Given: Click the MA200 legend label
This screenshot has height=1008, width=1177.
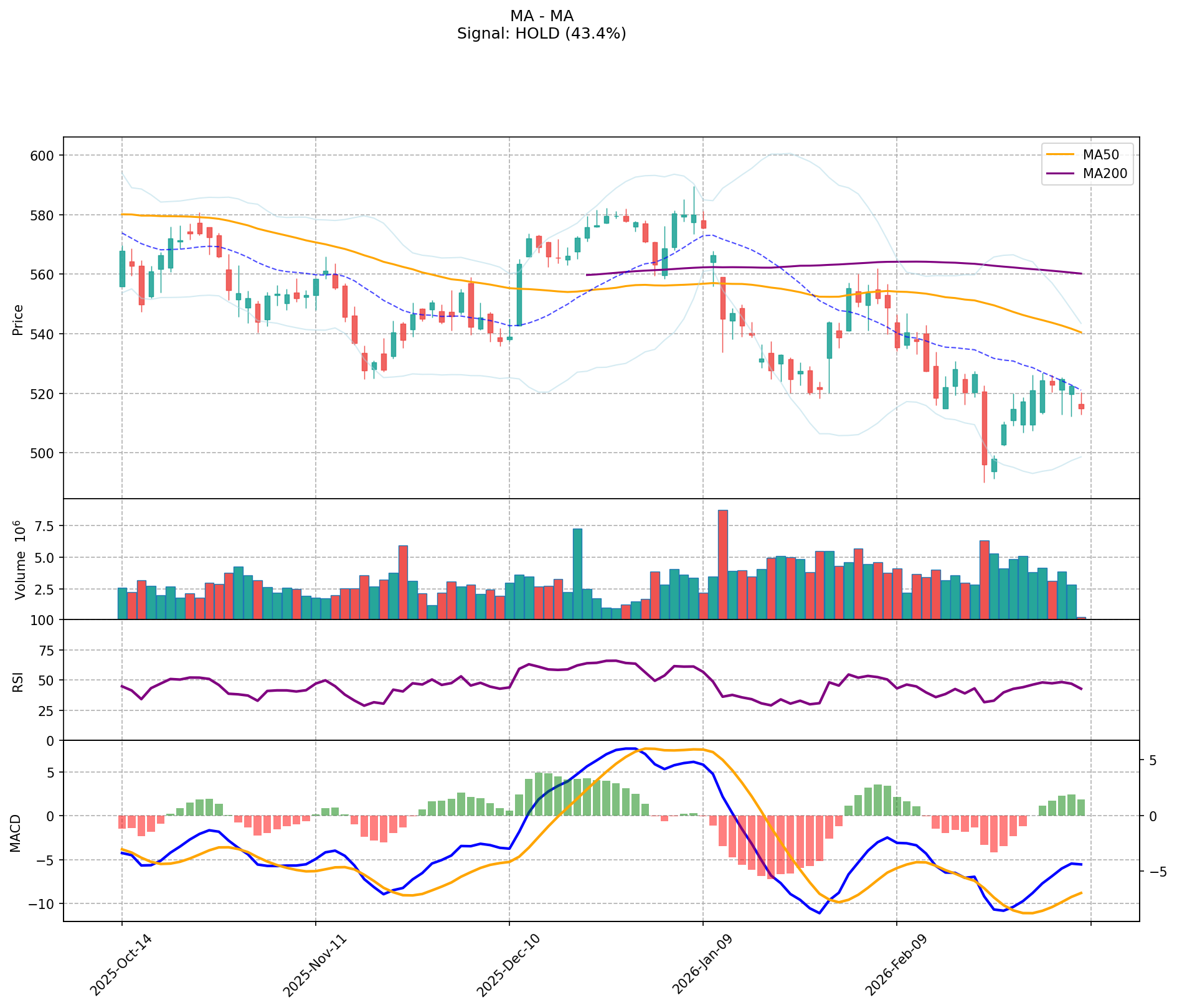Looking at the screenshot, I should pos(1105,174).
